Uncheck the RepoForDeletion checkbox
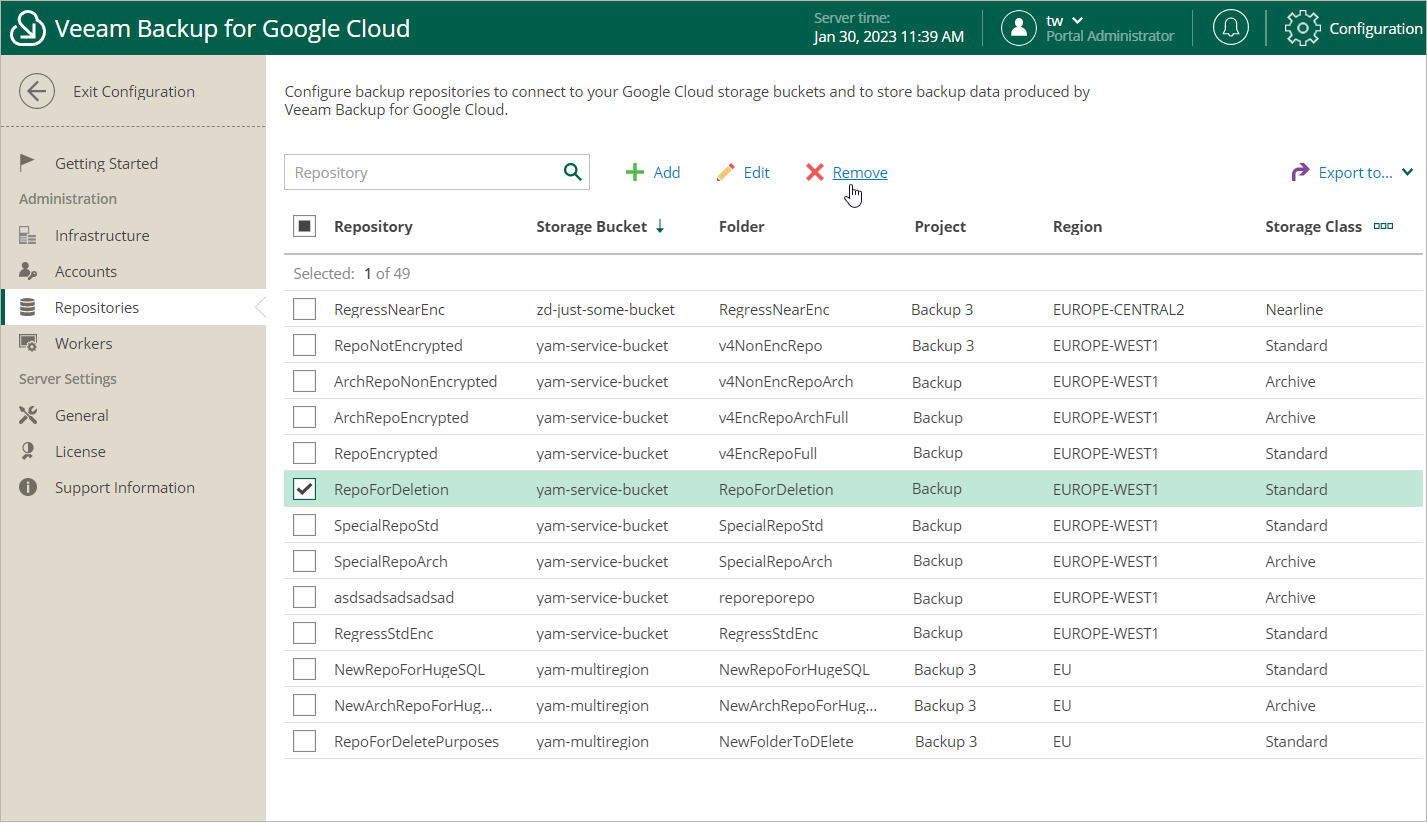Image resolution: width=1427 pixels, height=822 pixels. click(305, 489)
